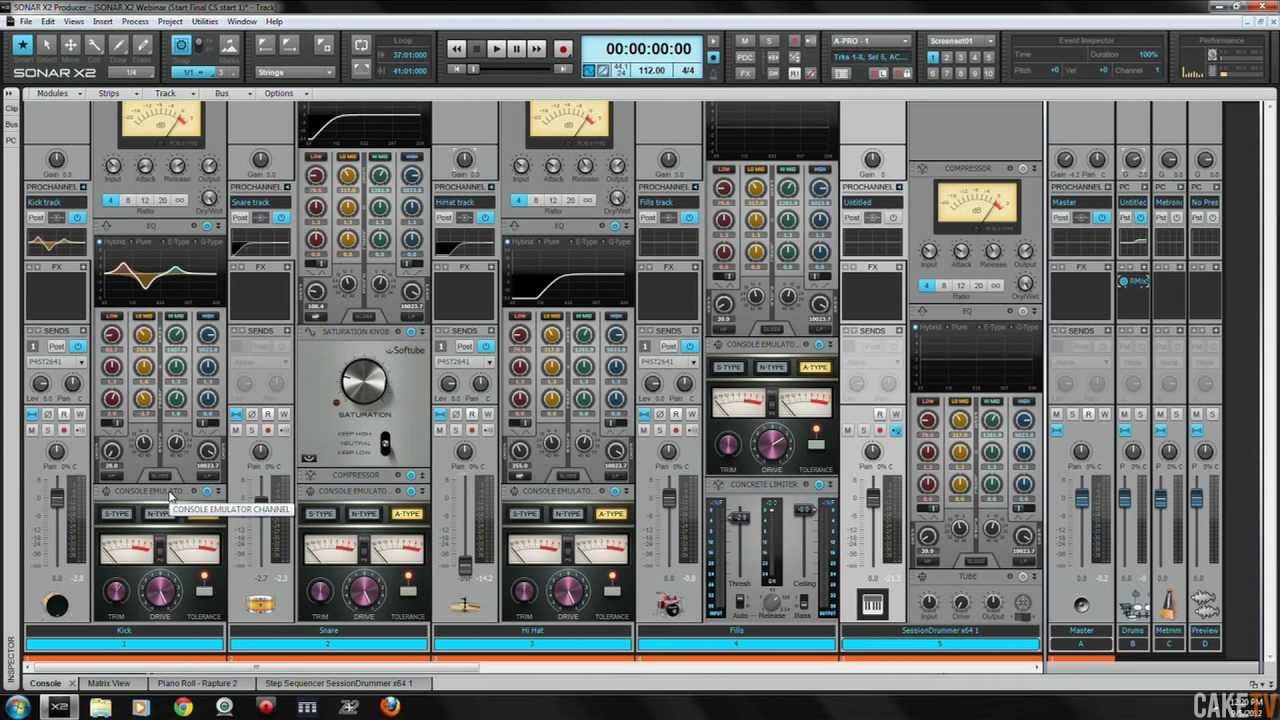
Task: Click the Snare track name label
Action: point(329,631)
